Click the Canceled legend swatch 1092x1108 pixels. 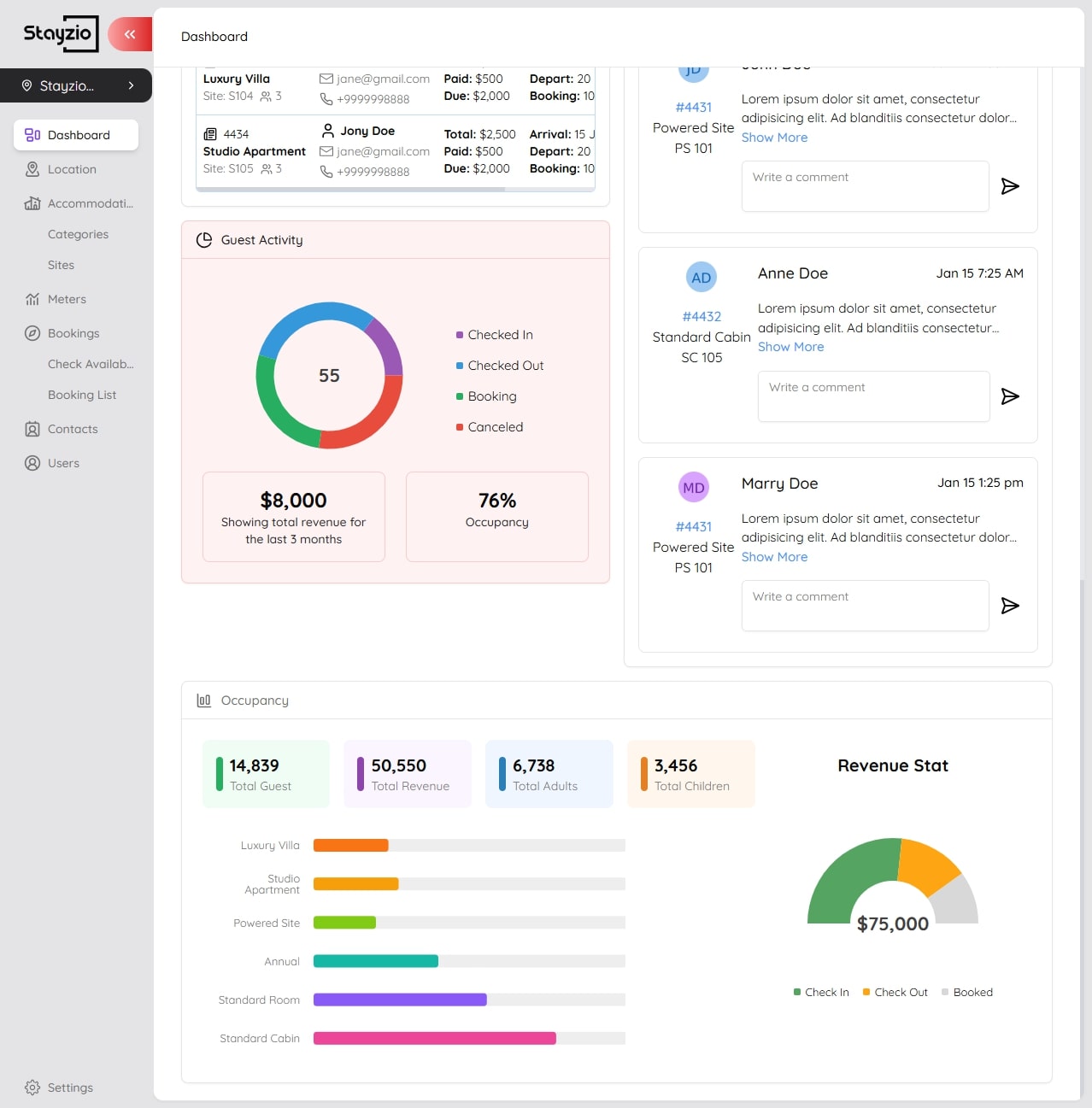[460, 427]
